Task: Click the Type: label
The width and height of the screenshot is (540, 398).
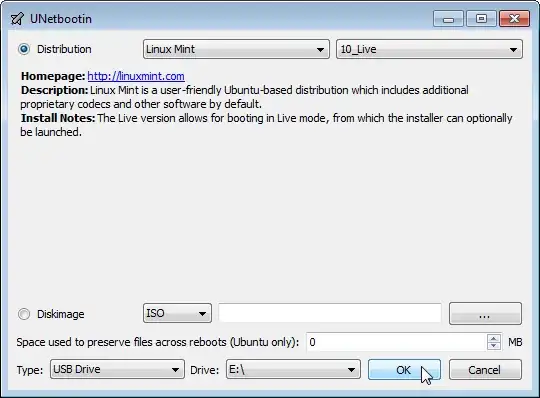Action: [x=30, y=370]
